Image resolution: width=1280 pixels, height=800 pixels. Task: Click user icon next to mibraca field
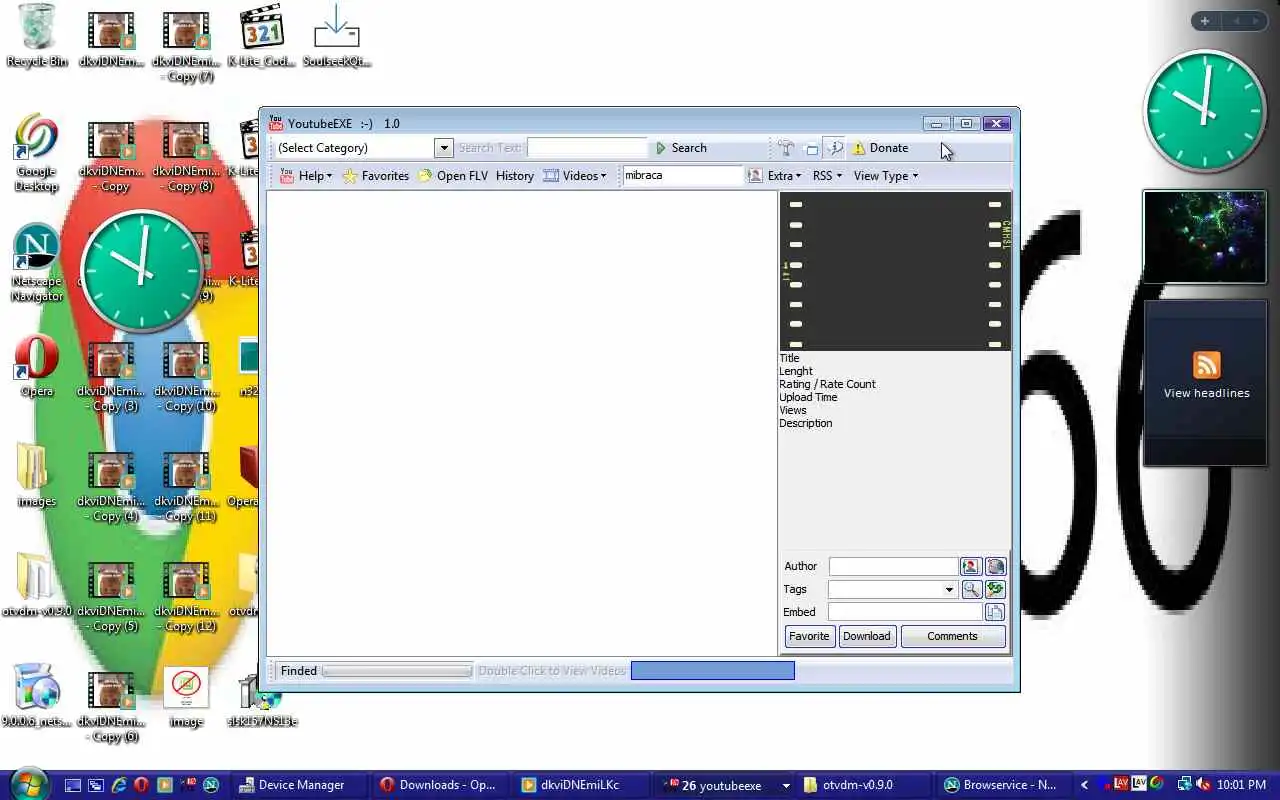pyautogui.click(x=755, y=175)
